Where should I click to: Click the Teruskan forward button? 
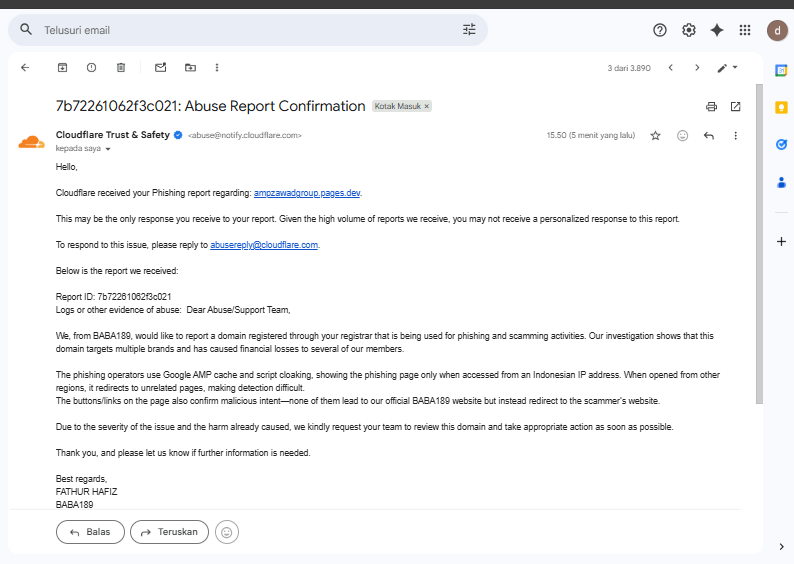point(169,532)
